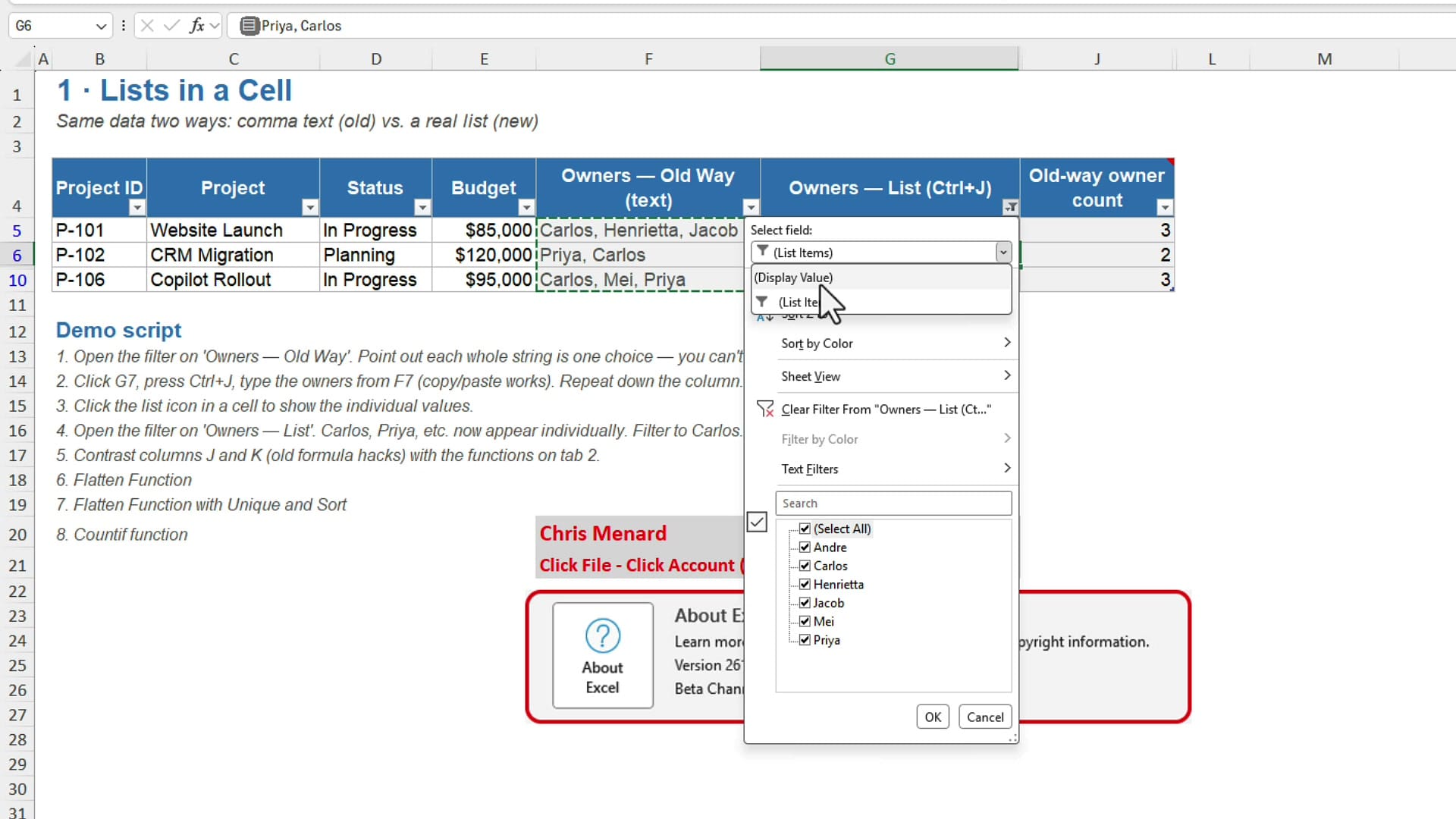
Task: Uncheck Henrietta in the filter list
Action: pyautogui.click(x=805, y=585)
